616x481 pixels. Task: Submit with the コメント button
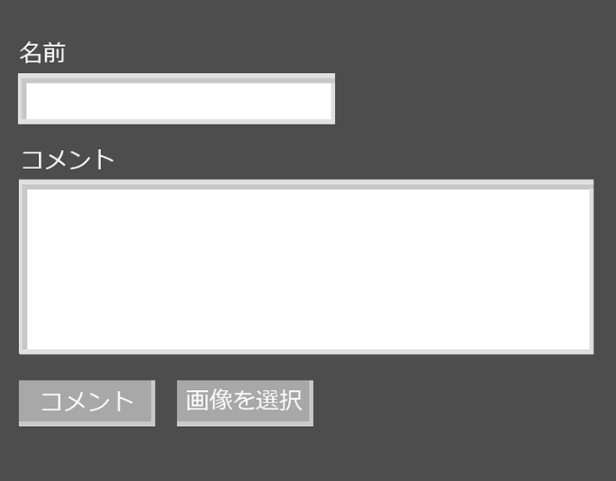[x=87, y=403]
